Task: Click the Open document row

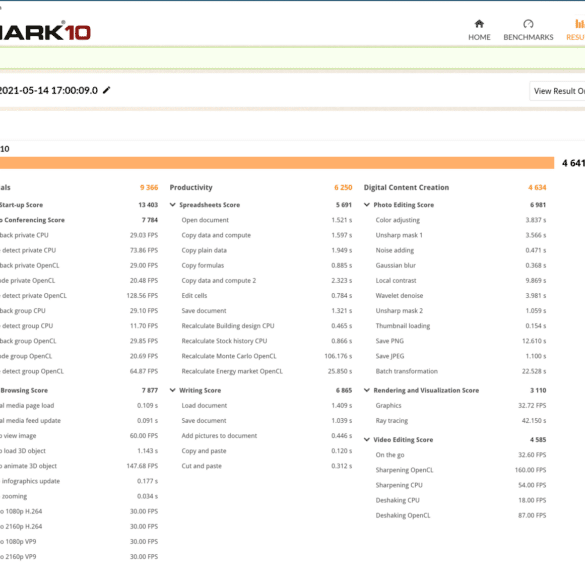Action: tap(267, 220)
